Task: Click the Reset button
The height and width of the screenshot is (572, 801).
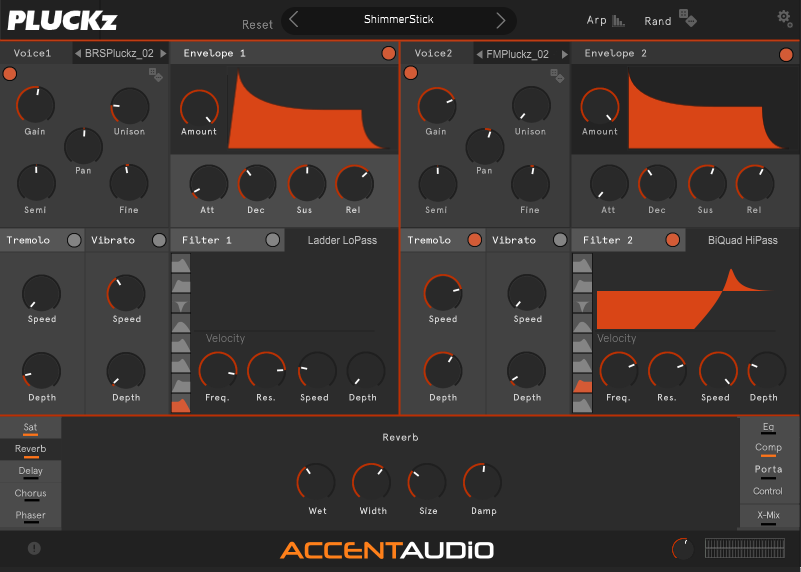Action: (257, 24)
